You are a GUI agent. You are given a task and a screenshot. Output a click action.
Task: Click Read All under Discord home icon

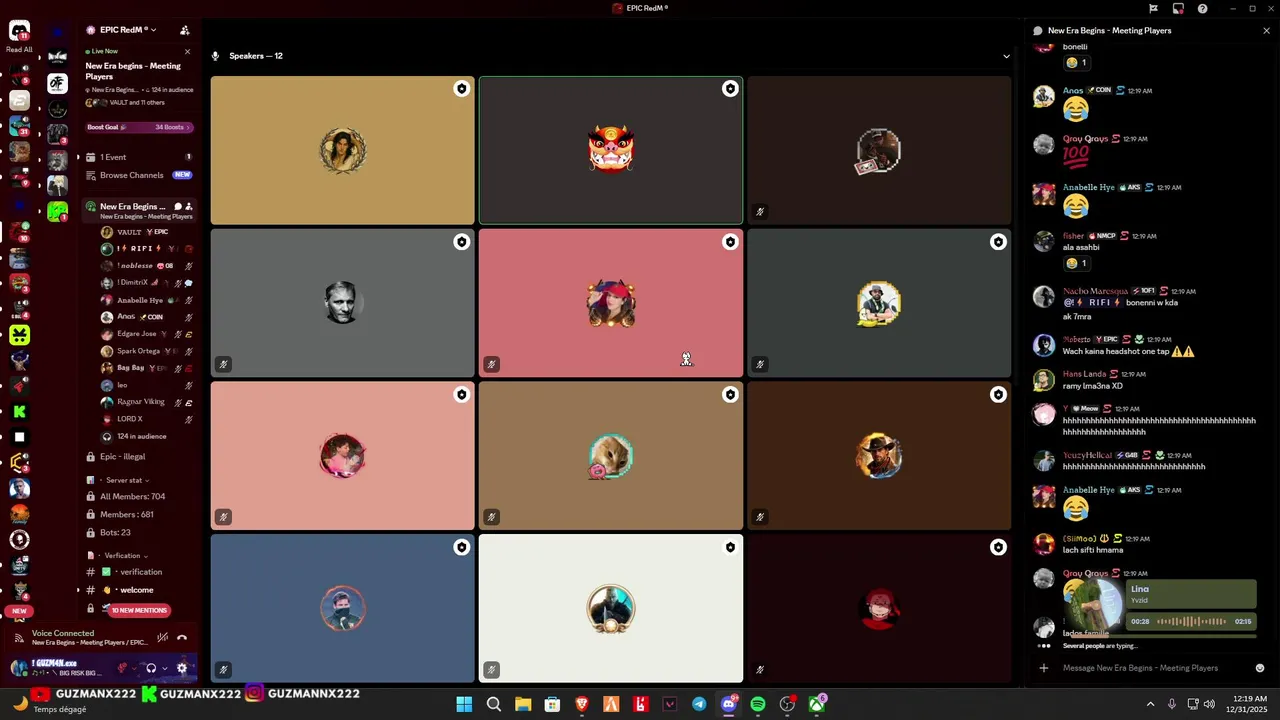(19, 49)
